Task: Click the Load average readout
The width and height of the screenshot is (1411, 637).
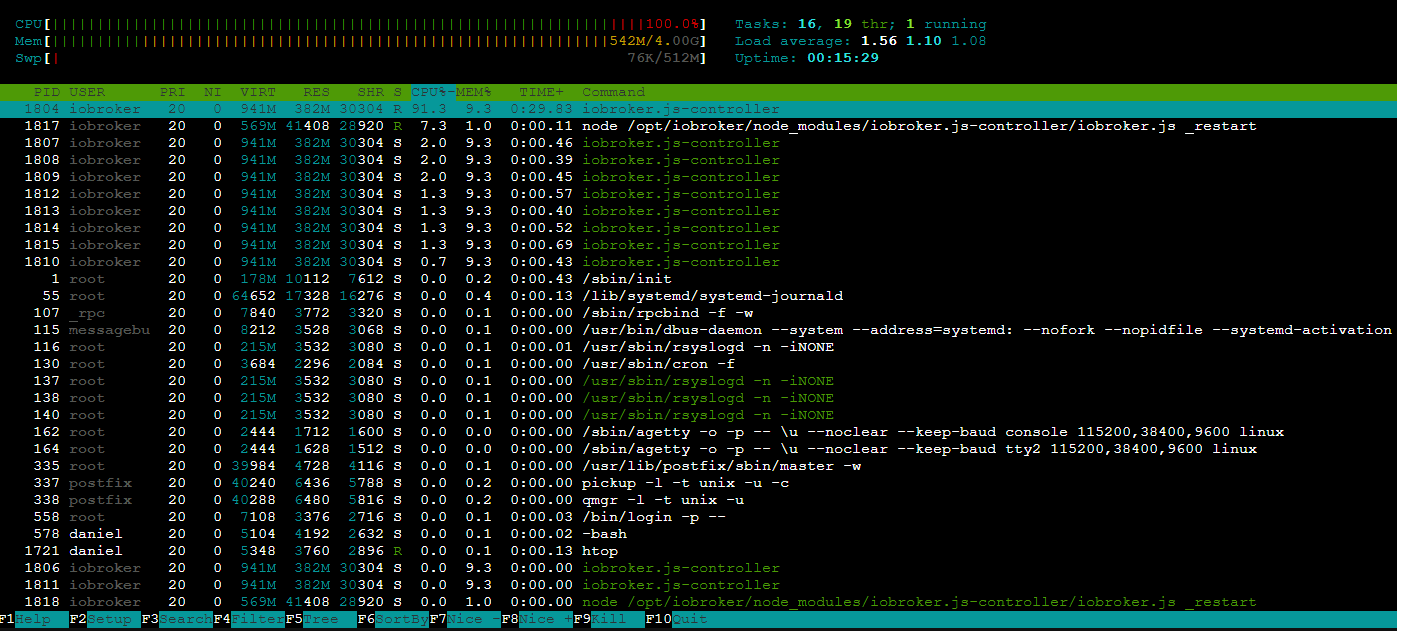Action: point(860,41)
